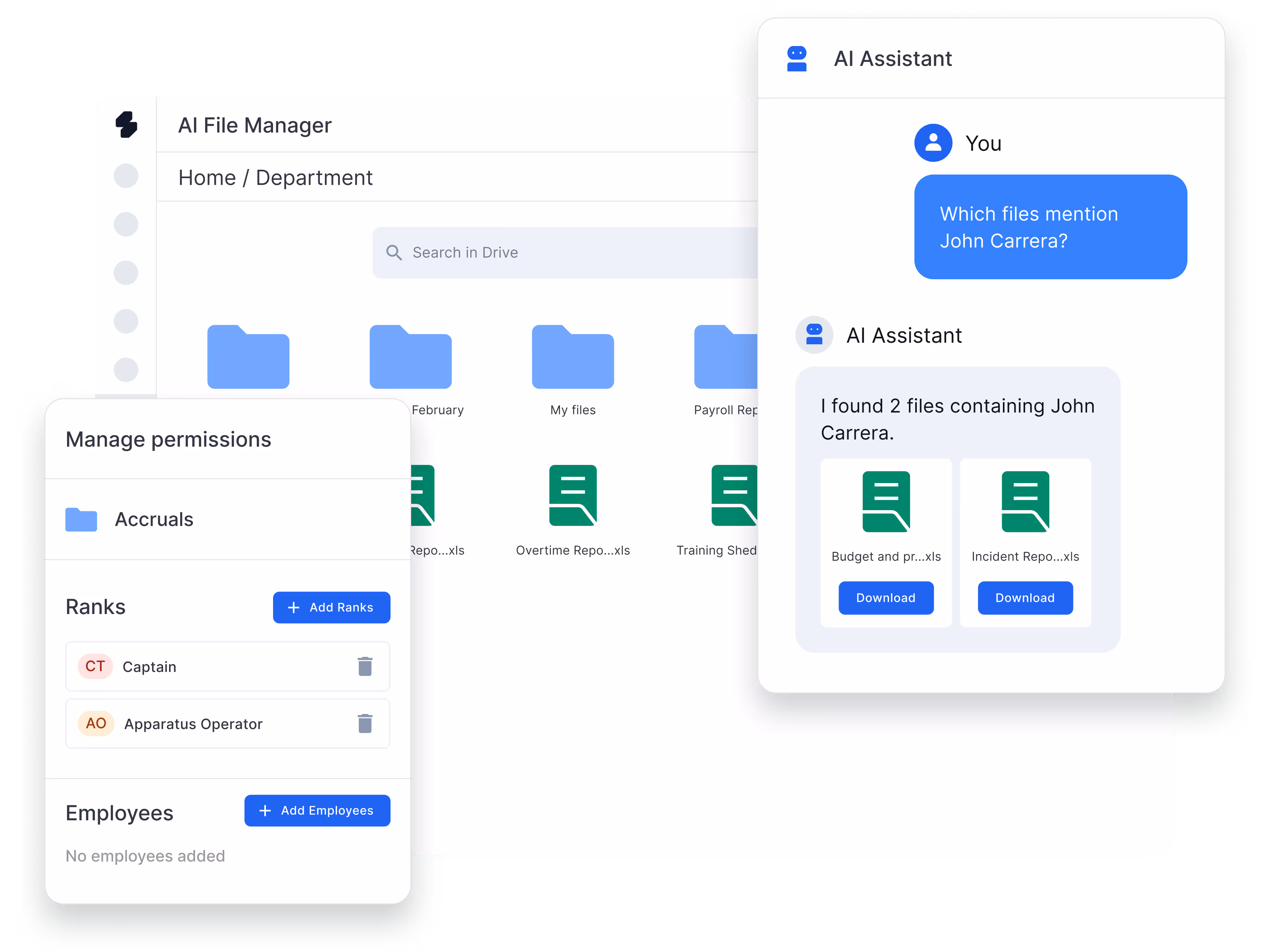Click the Add Employees button
The width and height of the screenshot is (1270, 952).
317,810
